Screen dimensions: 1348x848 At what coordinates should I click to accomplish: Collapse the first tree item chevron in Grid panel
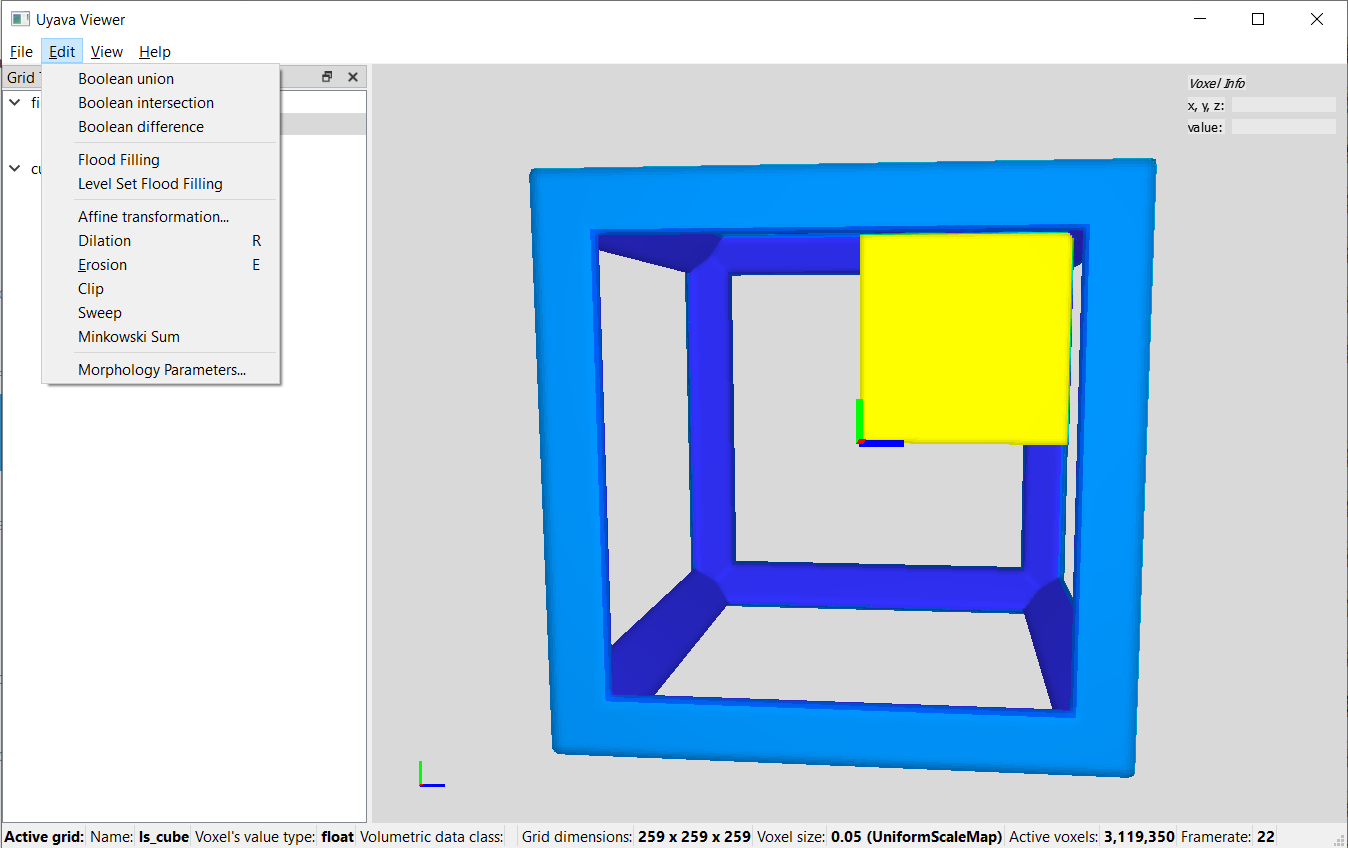pyautogui.click(x=15, y=102)
